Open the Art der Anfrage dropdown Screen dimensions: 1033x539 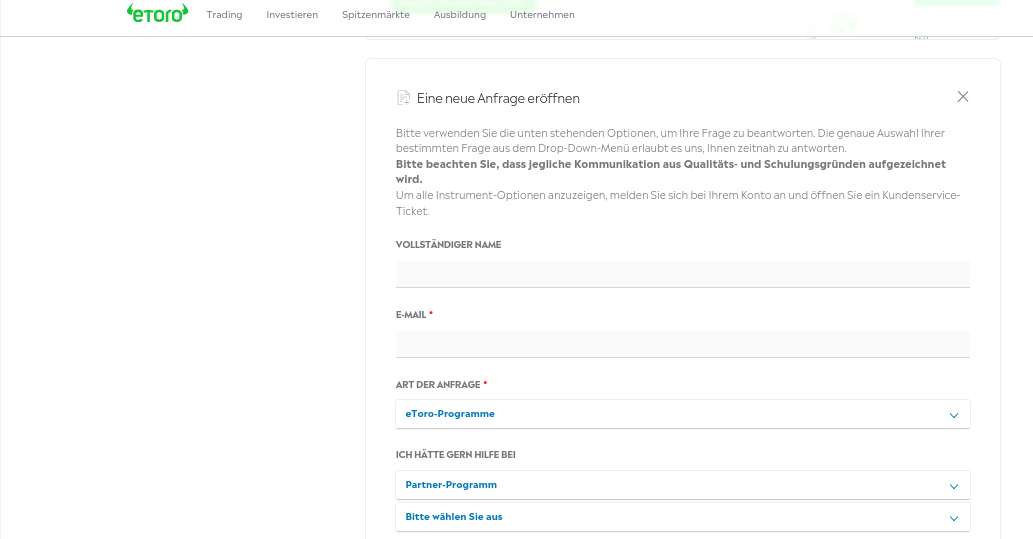pos(683,414)
